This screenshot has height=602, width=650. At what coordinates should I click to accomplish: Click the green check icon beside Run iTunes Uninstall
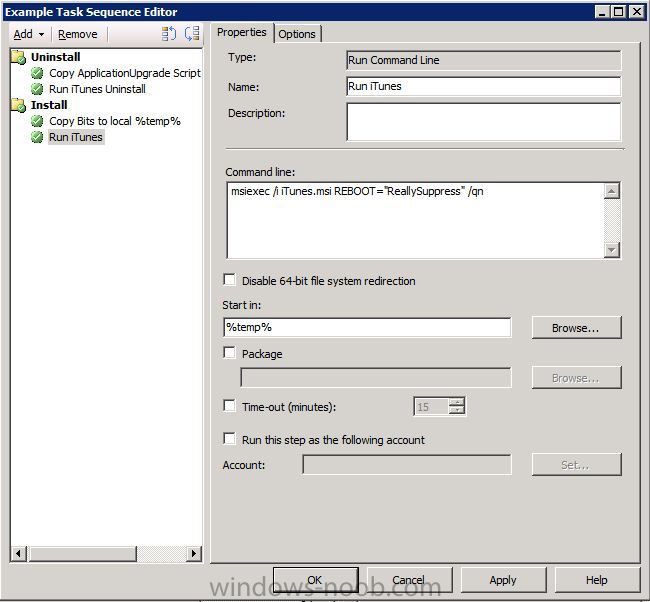[37, 89]
